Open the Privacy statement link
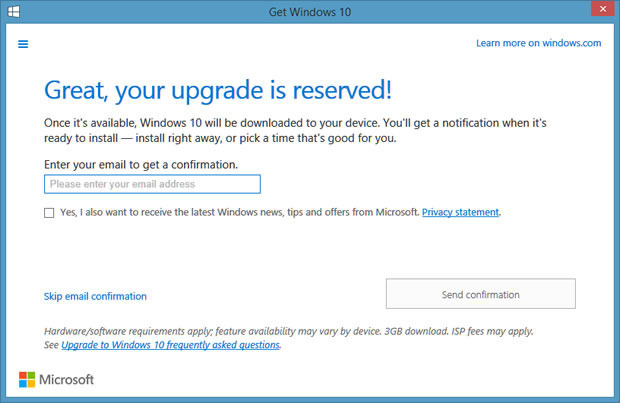This screenshot has width=620, height=403. (460, 212)
